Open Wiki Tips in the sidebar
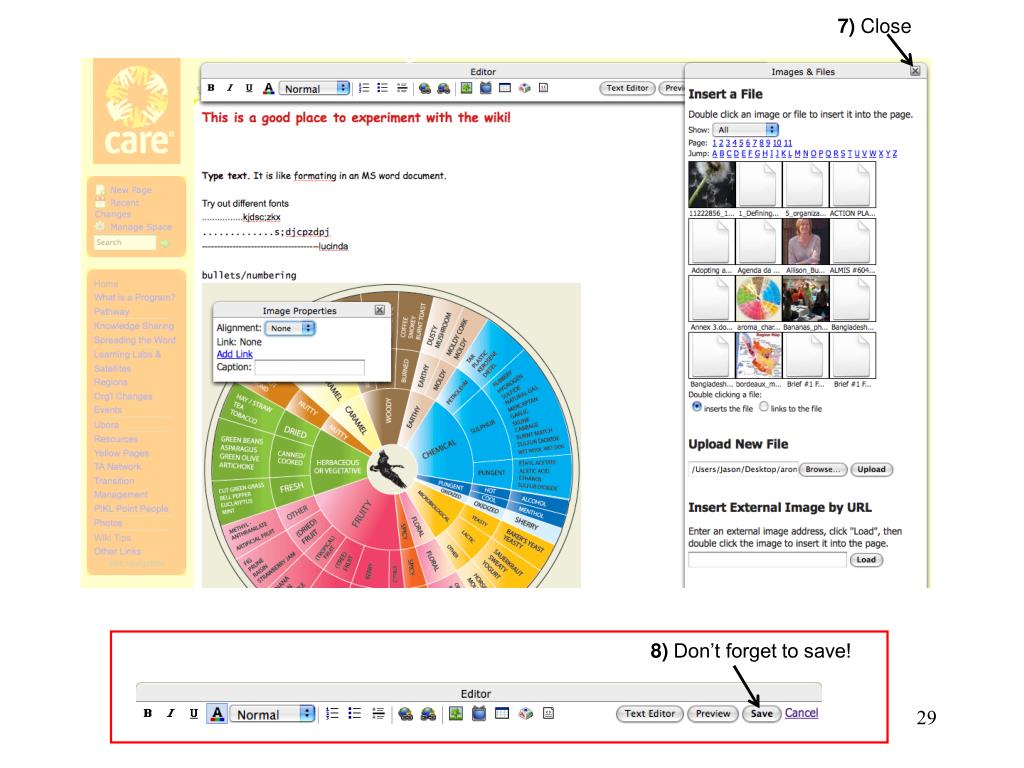Screen dimensions: 1024x768 [112, 537]
